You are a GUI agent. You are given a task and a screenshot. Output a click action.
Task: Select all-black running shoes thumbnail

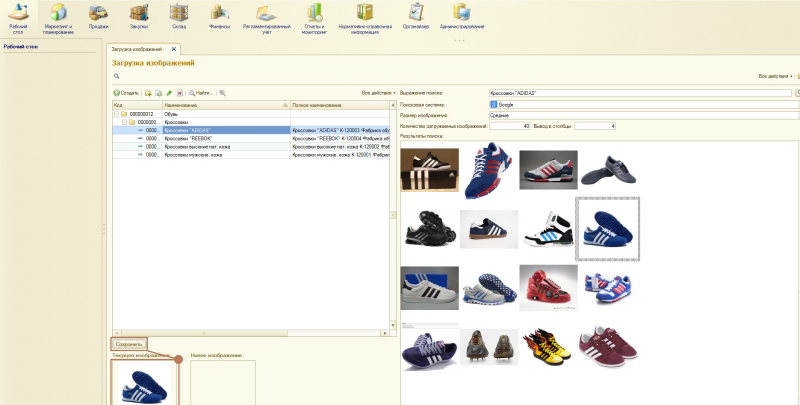430,229
